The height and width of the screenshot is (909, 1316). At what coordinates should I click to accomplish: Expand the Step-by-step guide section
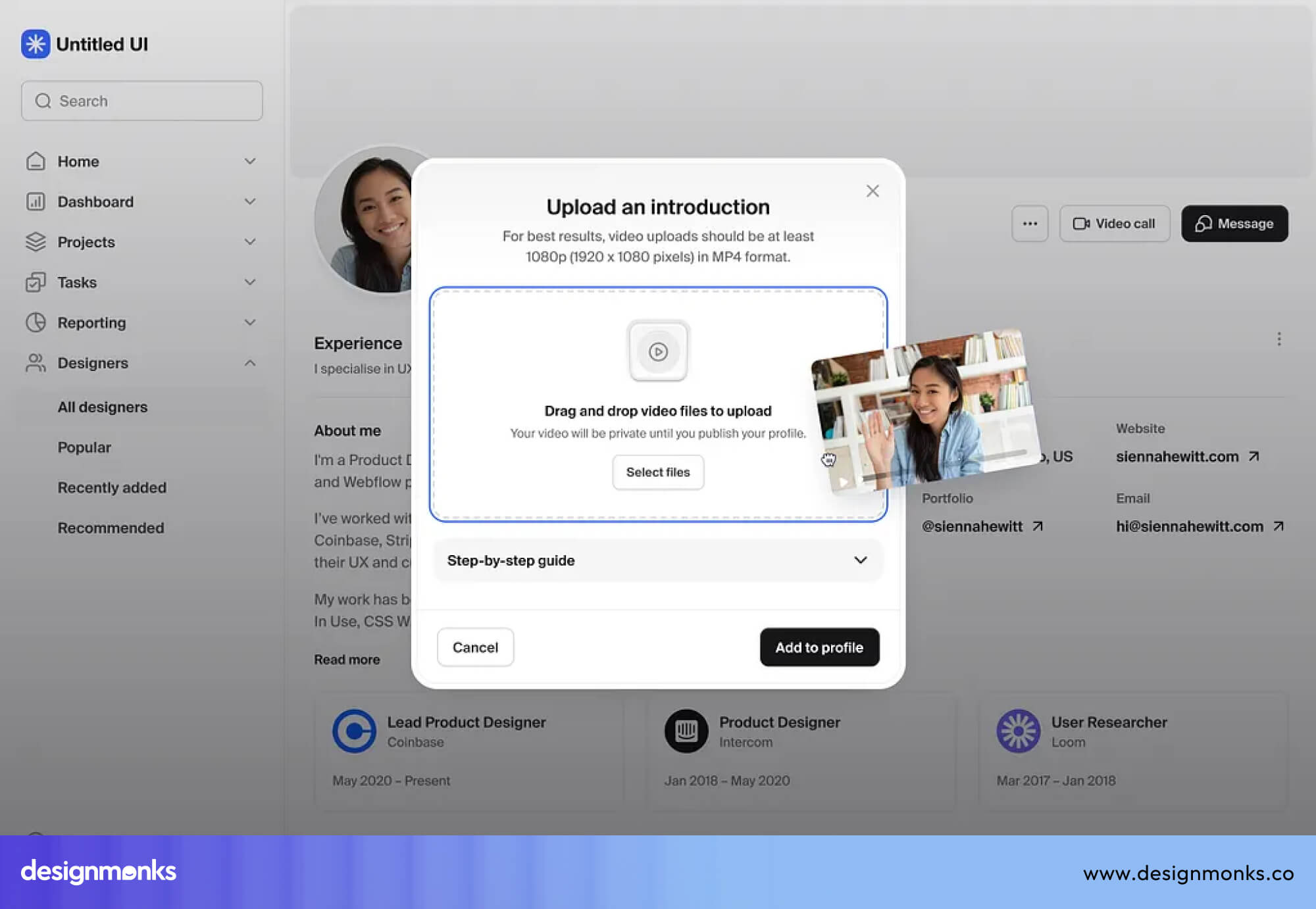pyautogui.click(x=860, y=560)
